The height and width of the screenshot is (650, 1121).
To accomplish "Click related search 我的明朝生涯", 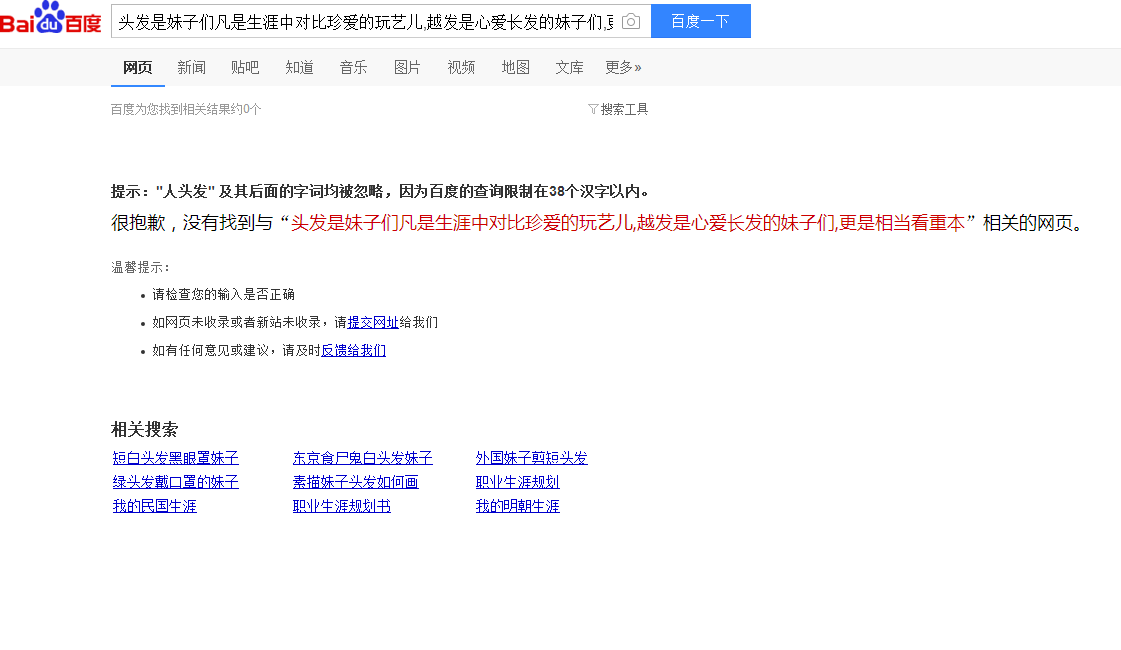I will pos(517,506).
